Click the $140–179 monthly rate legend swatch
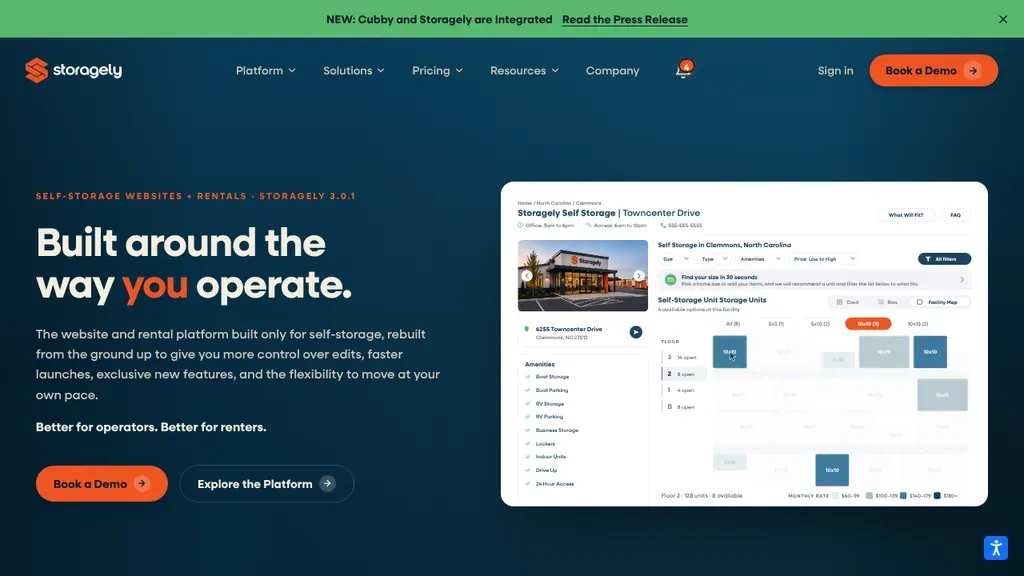This screenshot has height=576, width=1024. [903, 496]
